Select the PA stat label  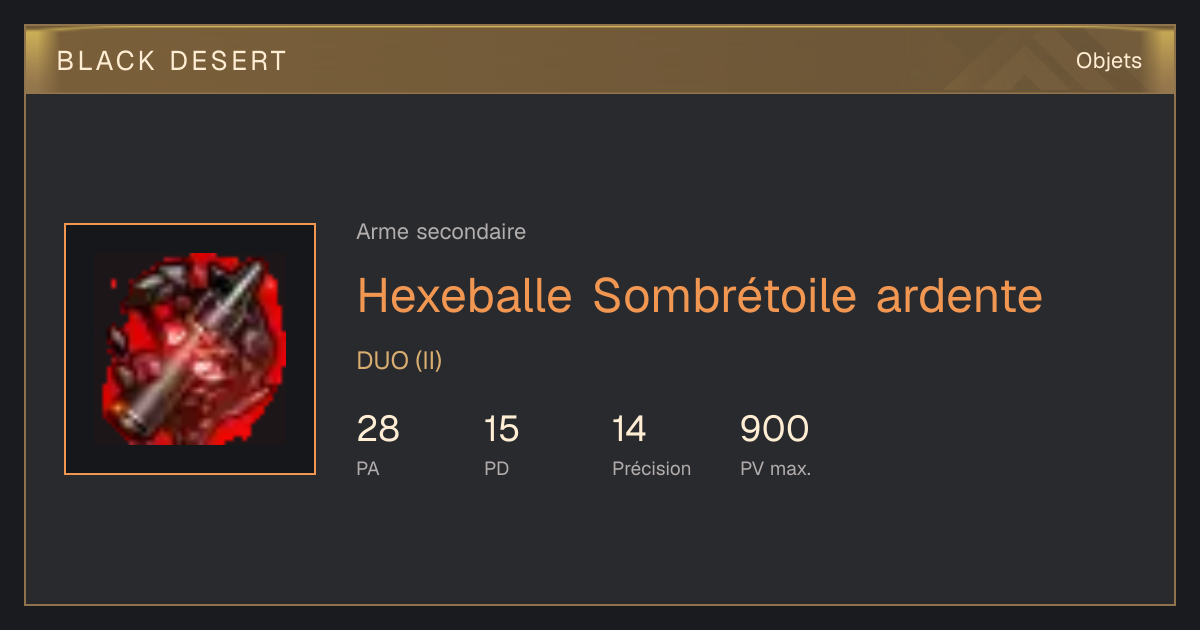(368, 468)
